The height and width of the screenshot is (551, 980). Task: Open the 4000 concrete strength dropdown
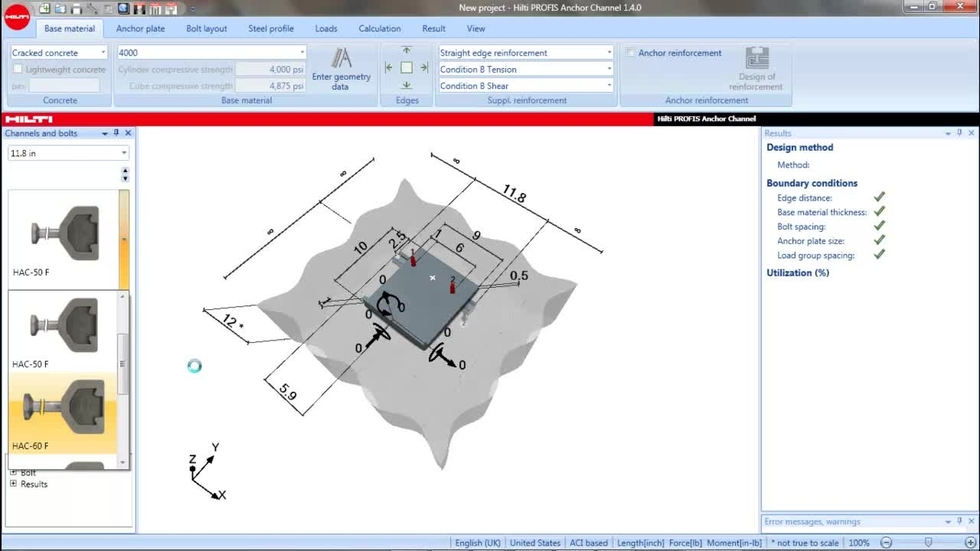(x=211, y=53)
